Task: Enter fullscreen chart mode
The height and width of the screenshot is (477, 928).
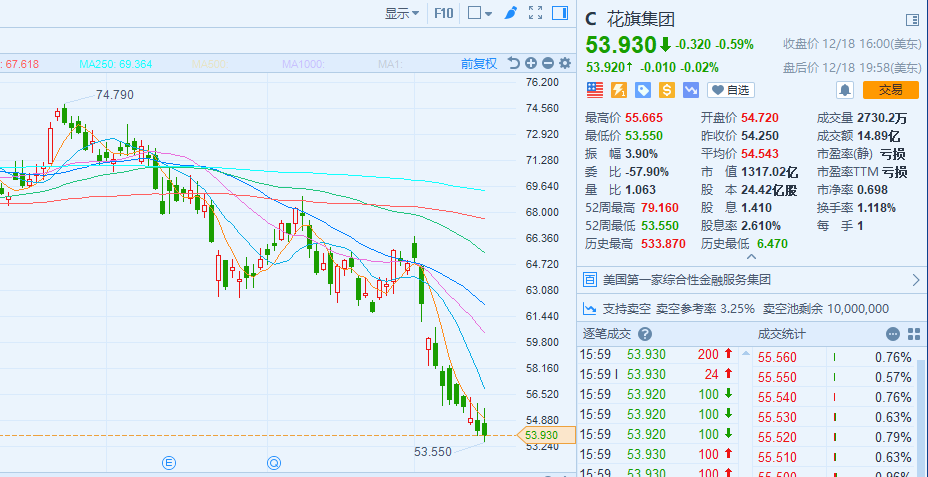Action: point(536,13)
